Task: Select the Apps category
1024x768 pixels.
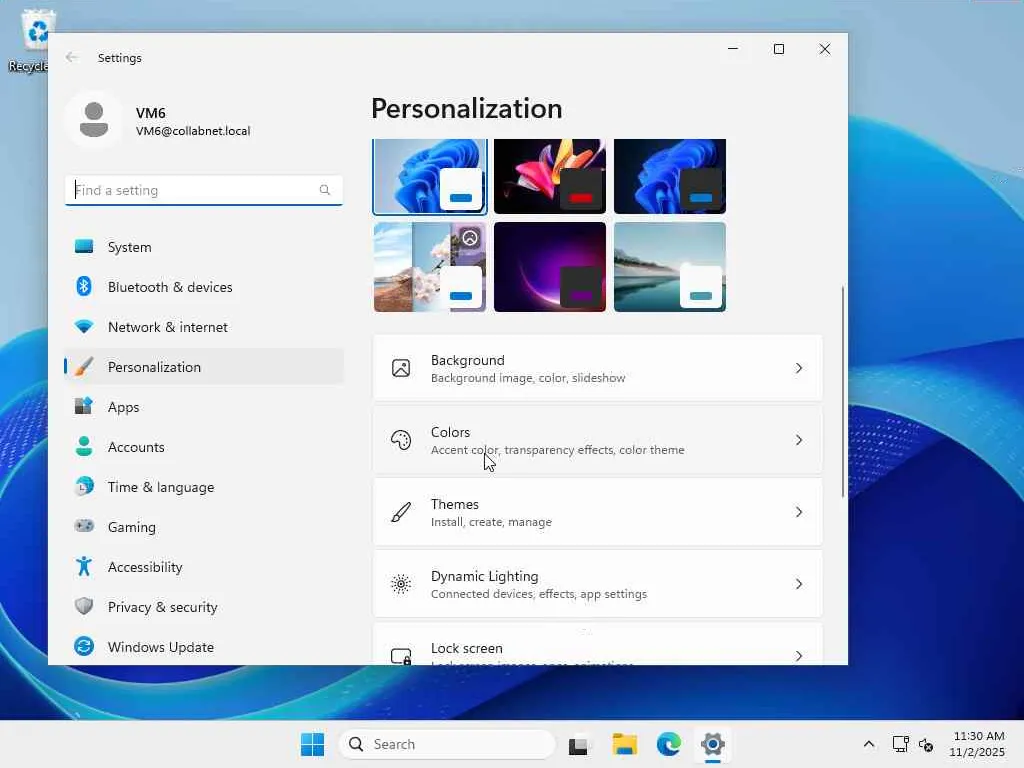Action: (204, 407)
